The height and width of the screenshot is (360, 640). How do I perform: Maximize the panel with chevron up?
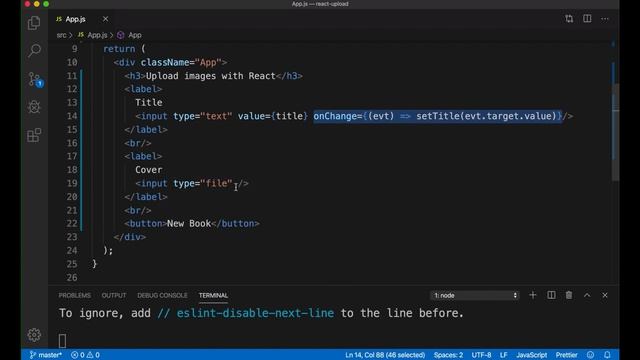coord(587,295)
